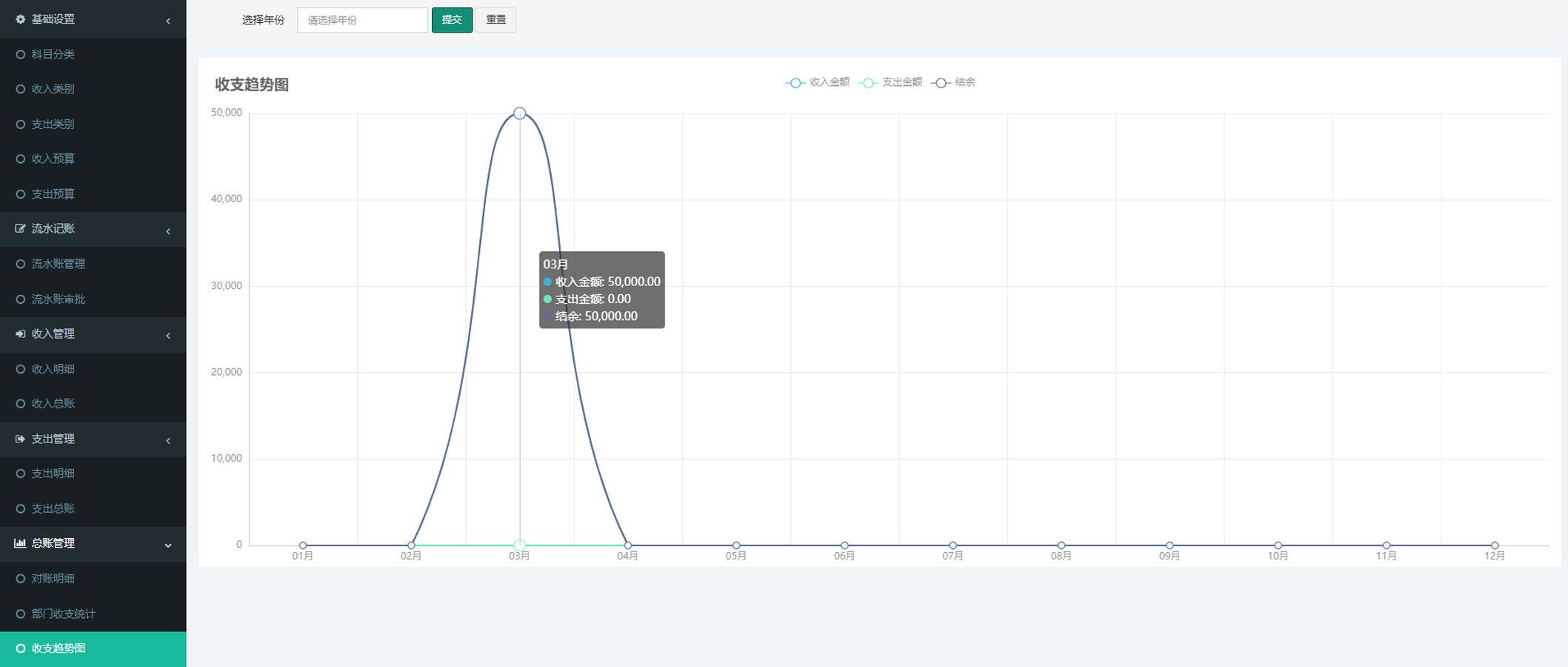
Task: Click the 收入总账 menu text
Action: click(53, 404)
